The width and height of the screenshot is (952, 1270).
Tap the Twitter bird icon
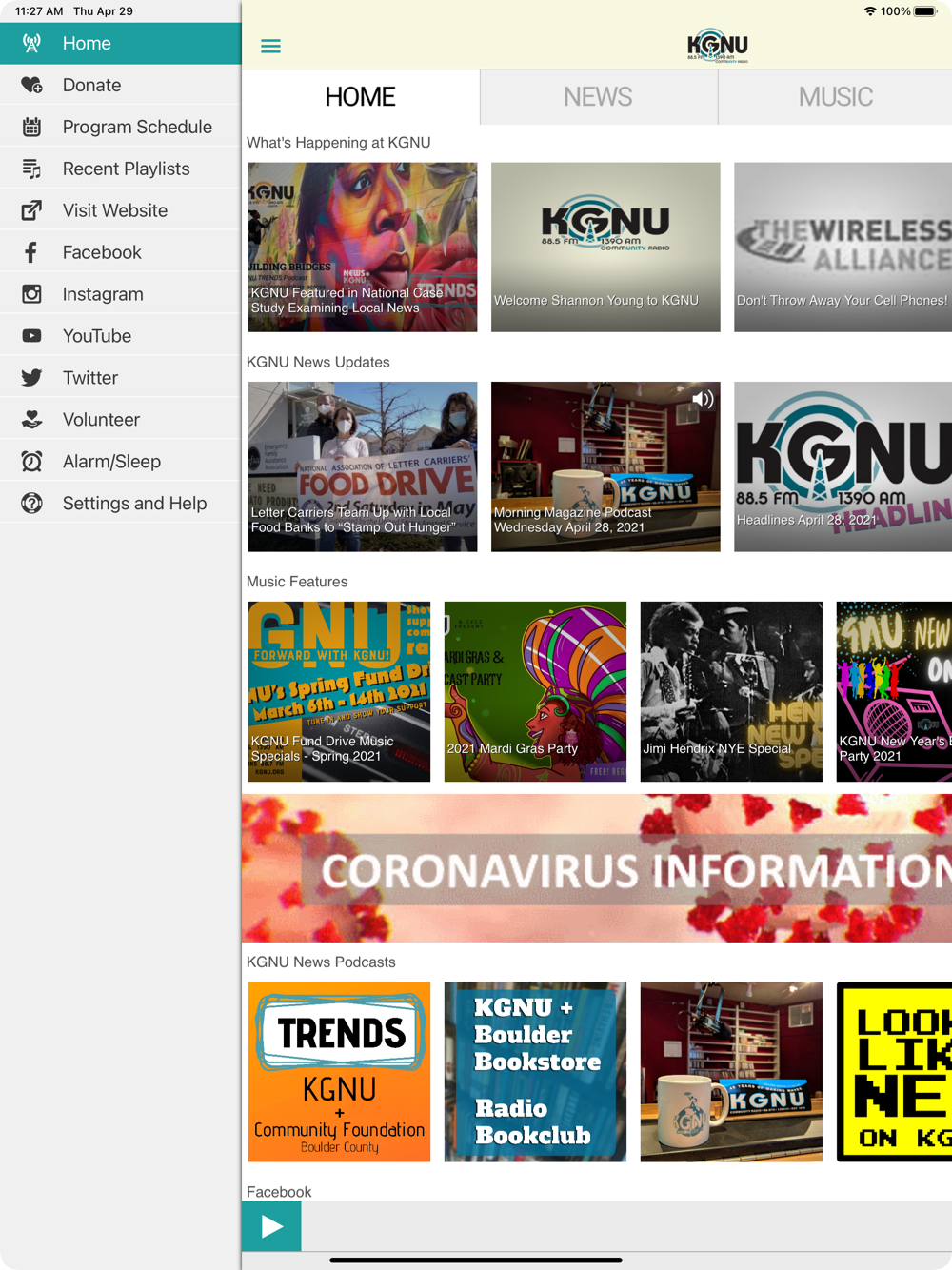(x=31, y=379)
